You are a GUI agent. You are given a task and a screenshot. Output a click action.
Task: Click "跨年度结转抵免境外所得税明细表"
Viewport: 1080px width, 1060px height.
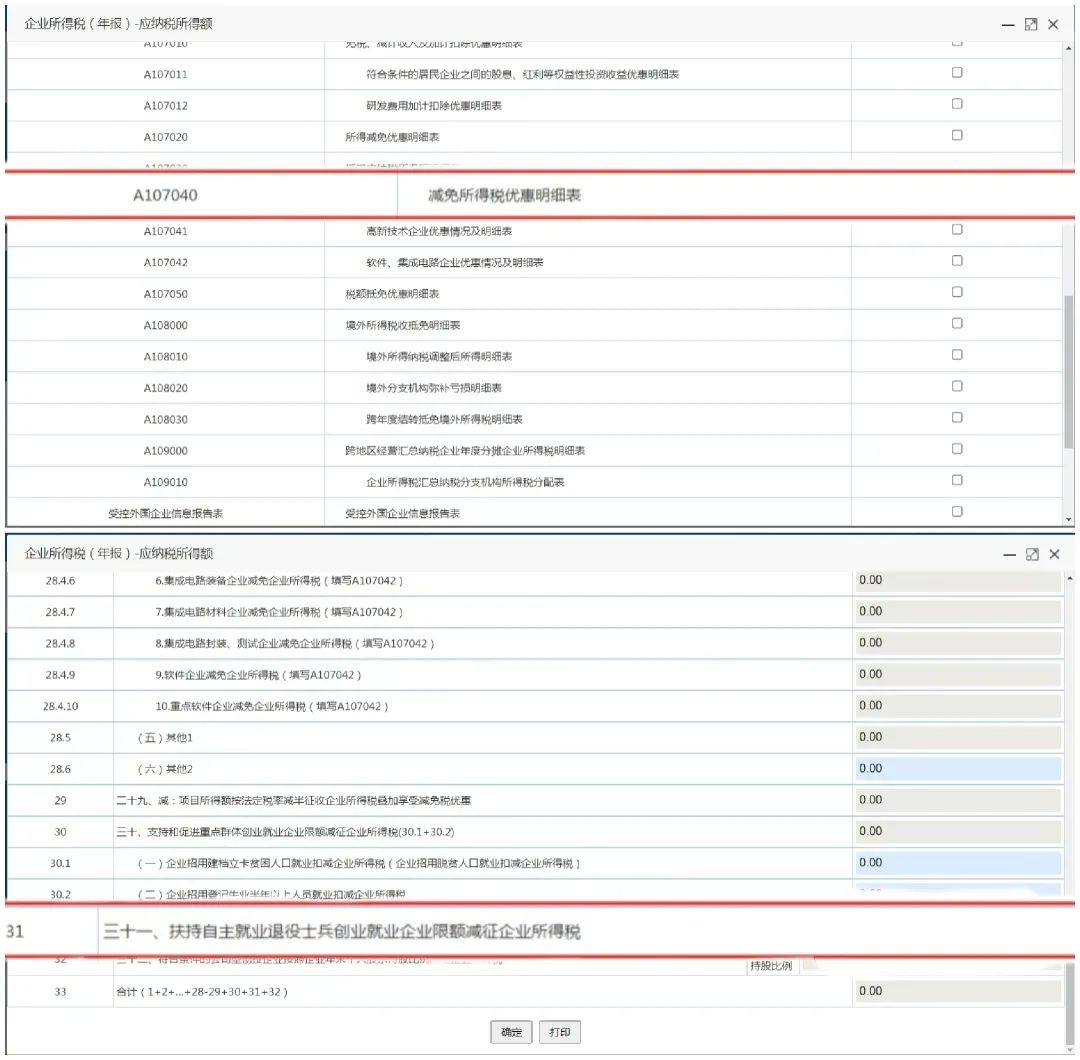(x=444, y=419)
